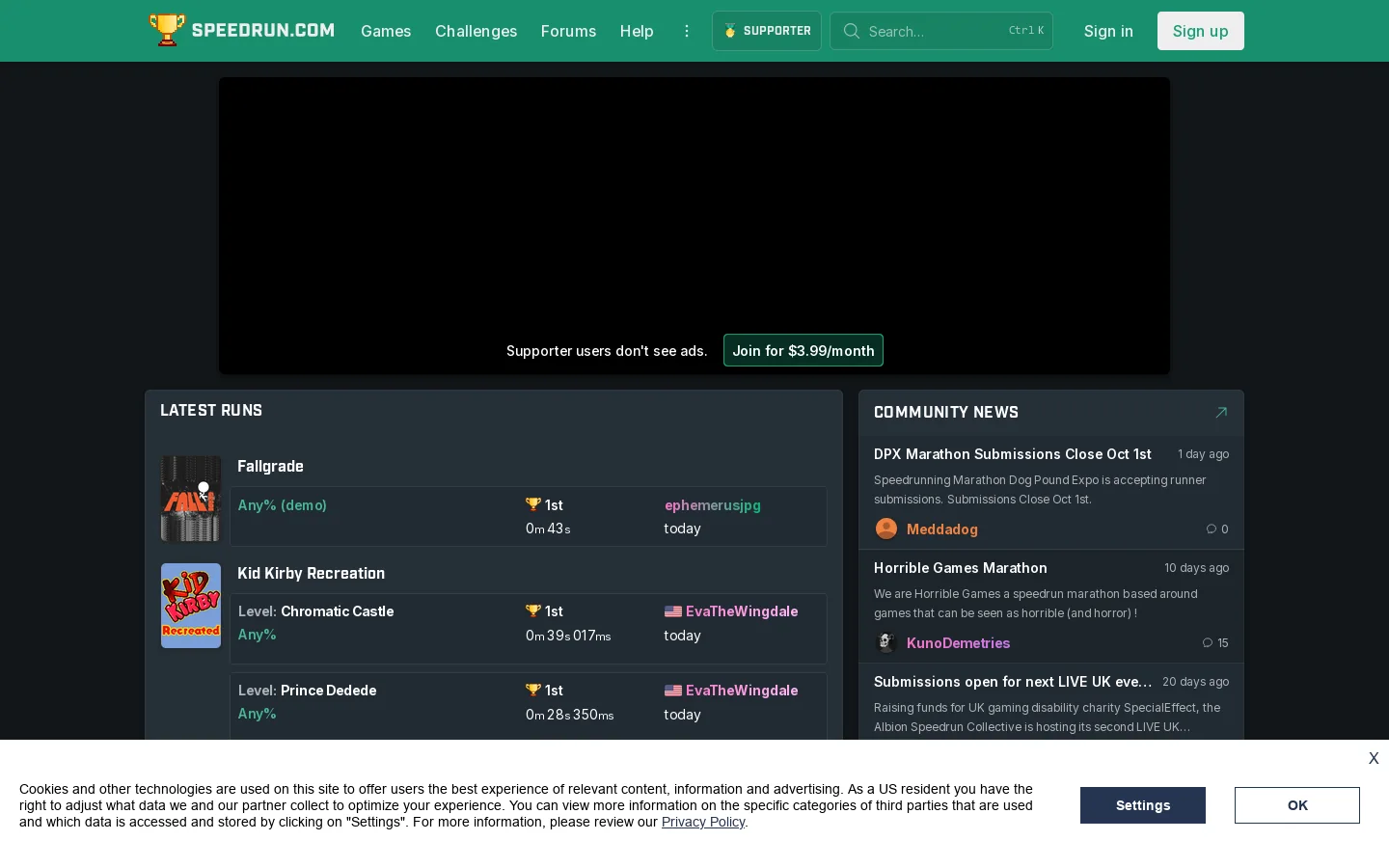Click Meddadog's orange avatar icon

[886, 529]
